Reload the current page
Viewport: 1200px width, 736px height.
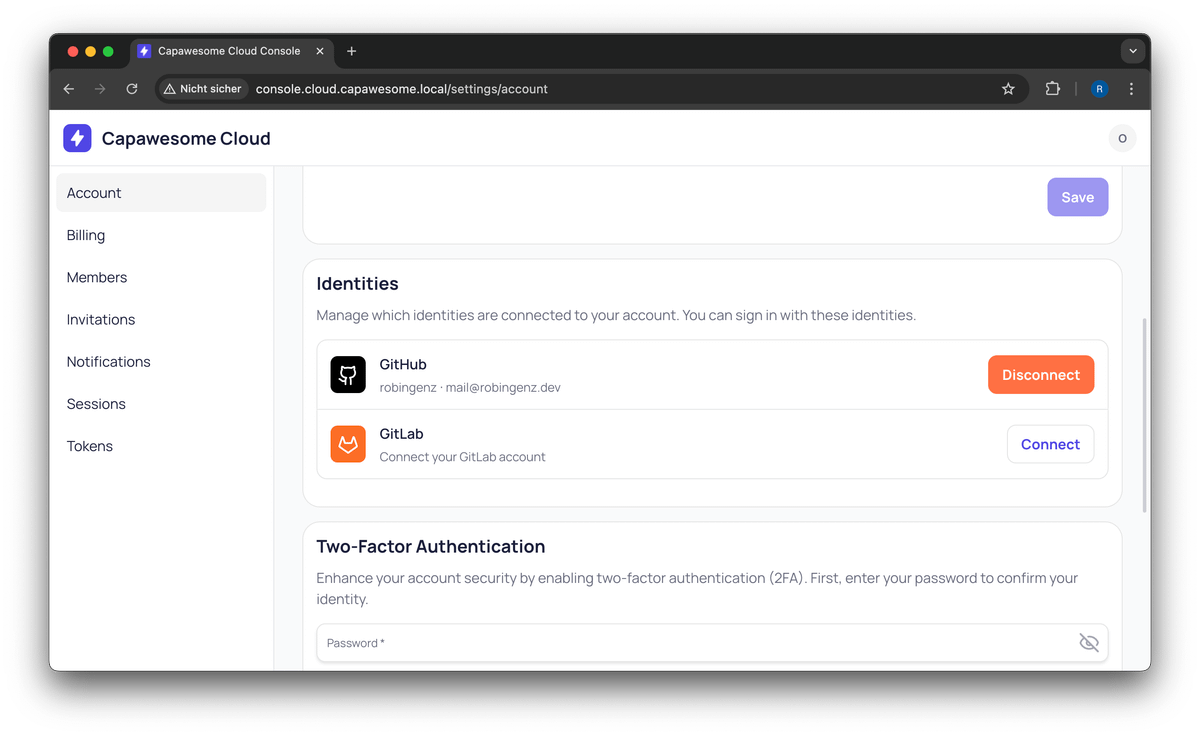(x=131, y=88)
